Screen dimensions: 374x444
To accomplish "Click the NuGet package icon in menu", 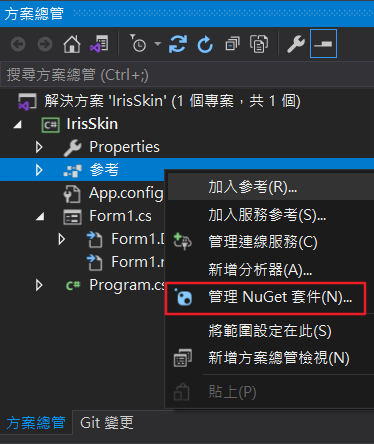I will 184,297.
